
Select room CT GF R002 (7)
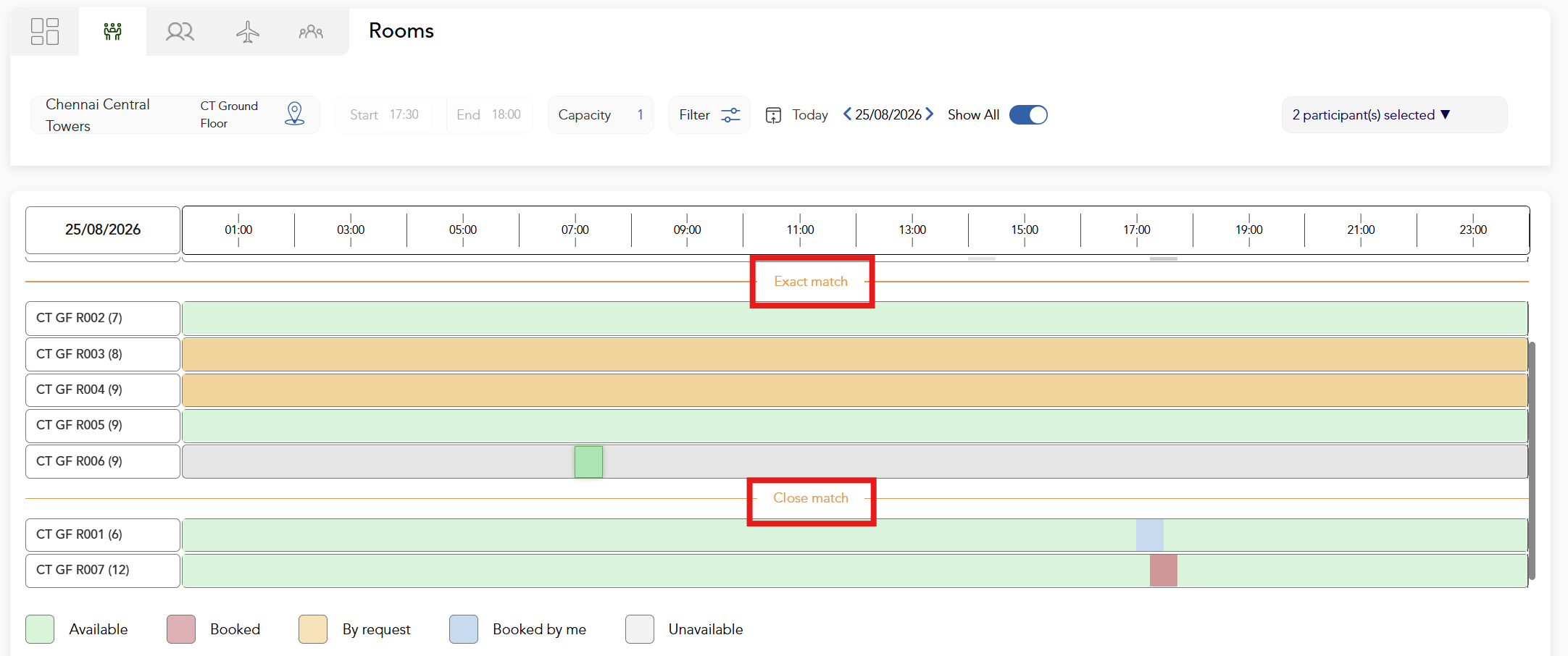tap(103, 318)
